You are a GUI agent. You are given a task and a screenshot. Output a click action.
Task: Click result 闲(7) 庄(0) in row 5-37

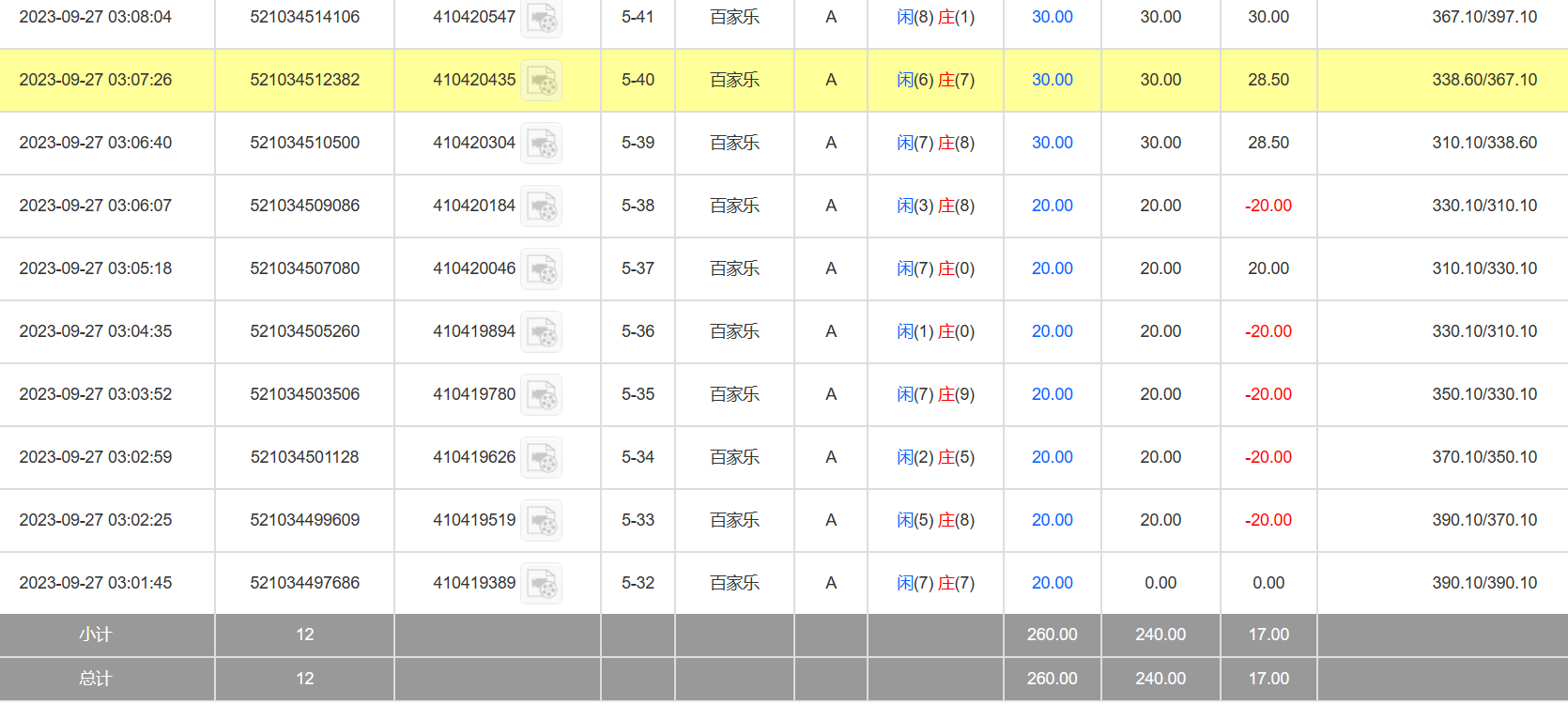click(x=935, y=268)
